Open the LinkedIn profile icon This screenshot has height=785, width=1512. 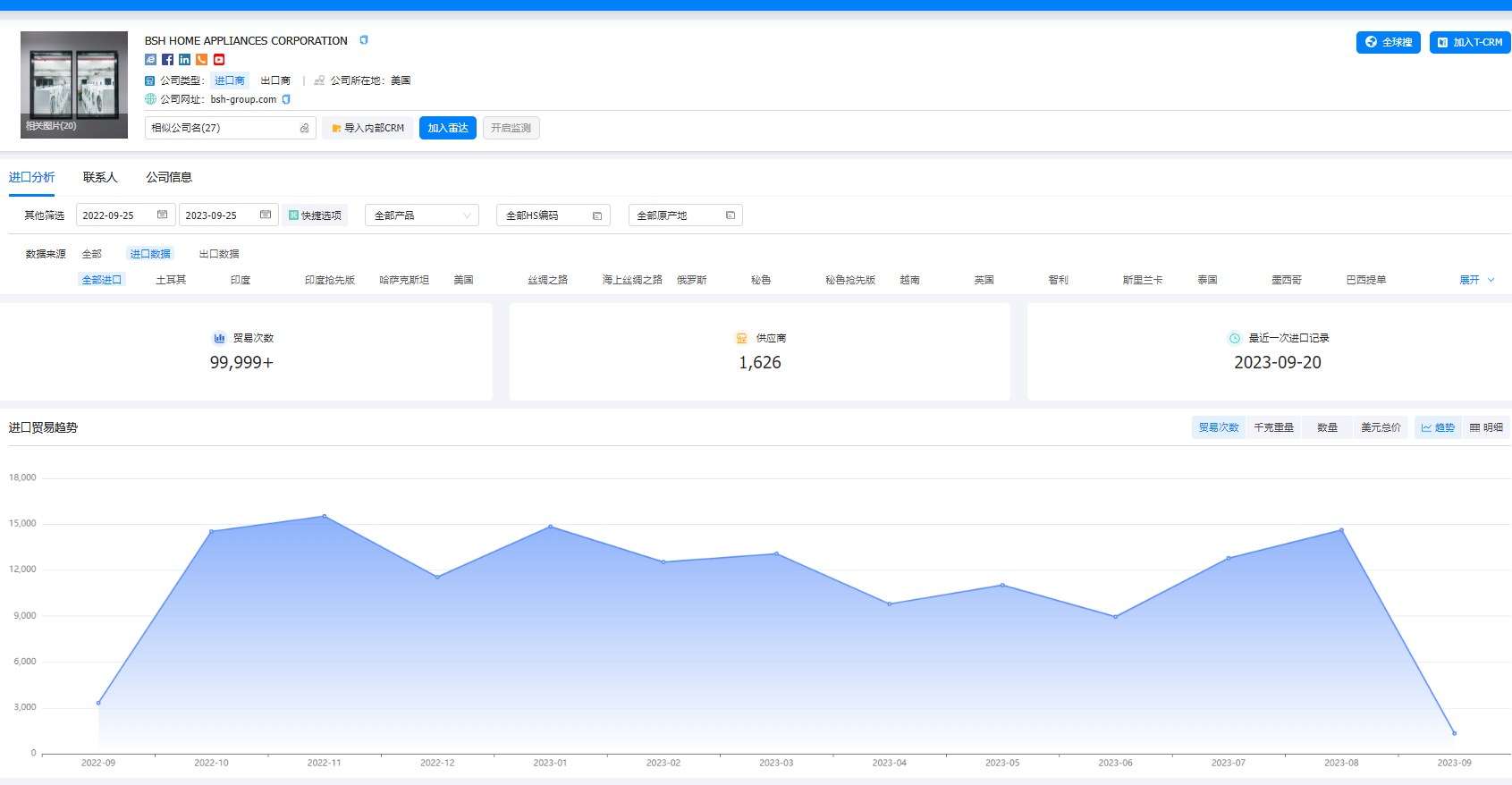point(184,60)
